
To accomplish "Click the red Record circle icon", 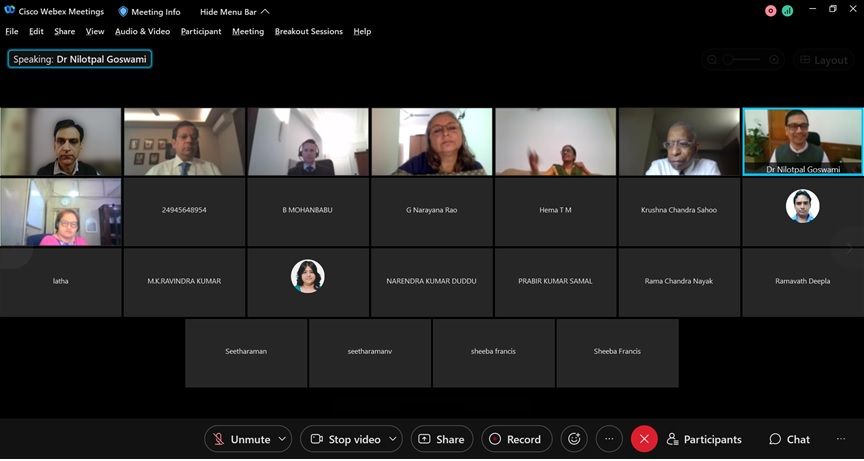I will (x=495, y=439).
